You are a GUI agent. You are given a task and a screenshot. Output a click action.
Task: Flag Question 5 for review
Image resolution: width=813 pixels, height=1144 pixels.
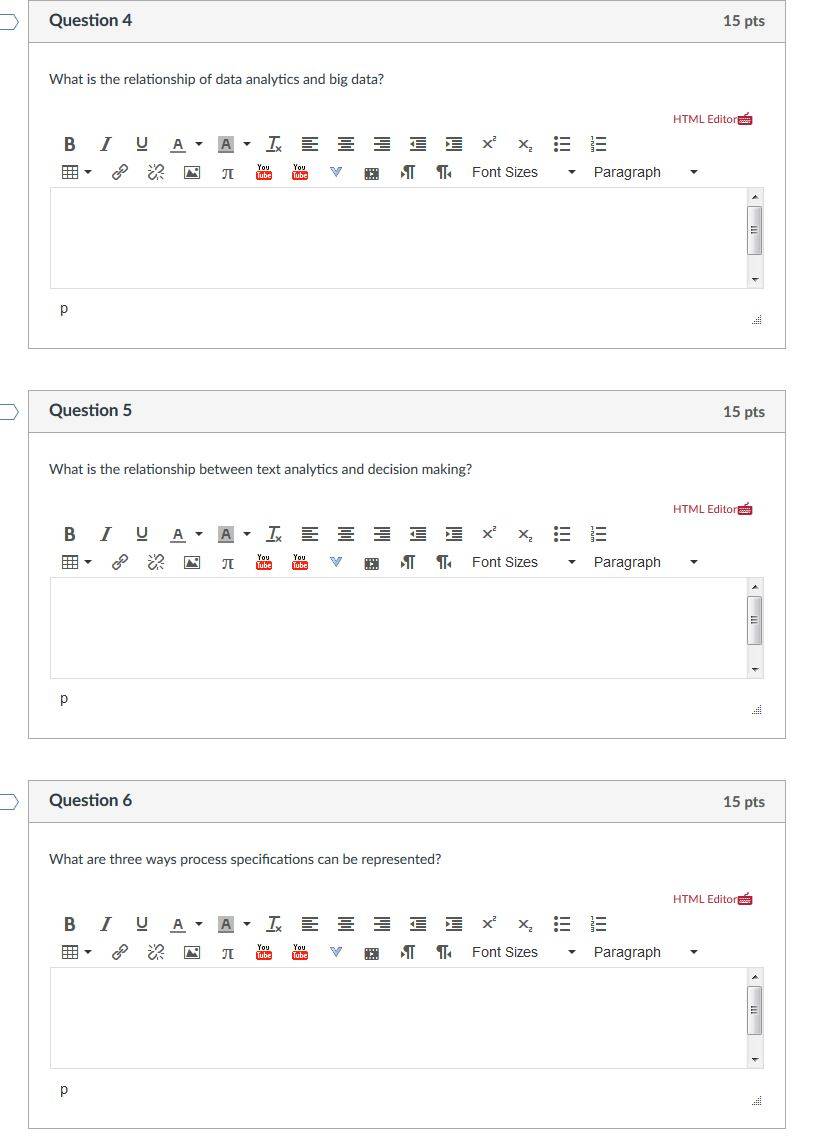coord(8,412)
